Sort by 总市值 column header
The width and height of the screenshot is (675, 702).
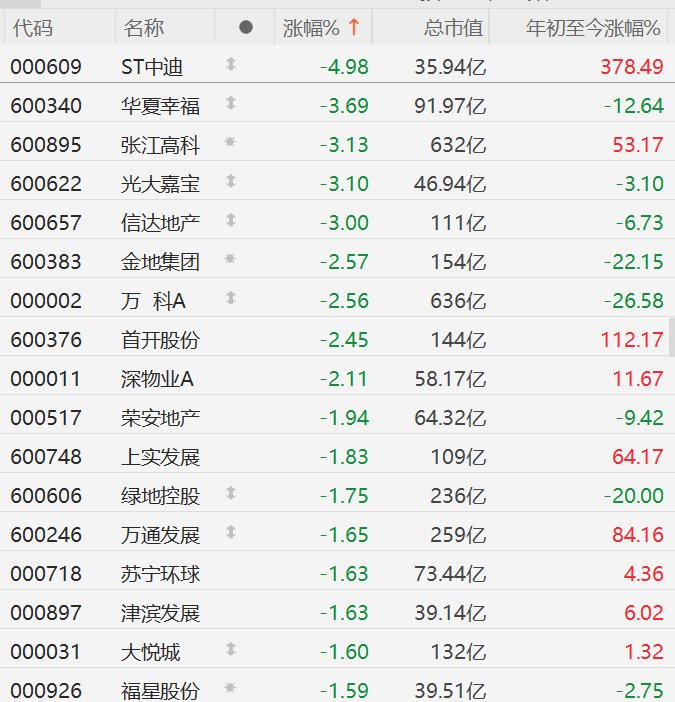[x=453, y=28]
